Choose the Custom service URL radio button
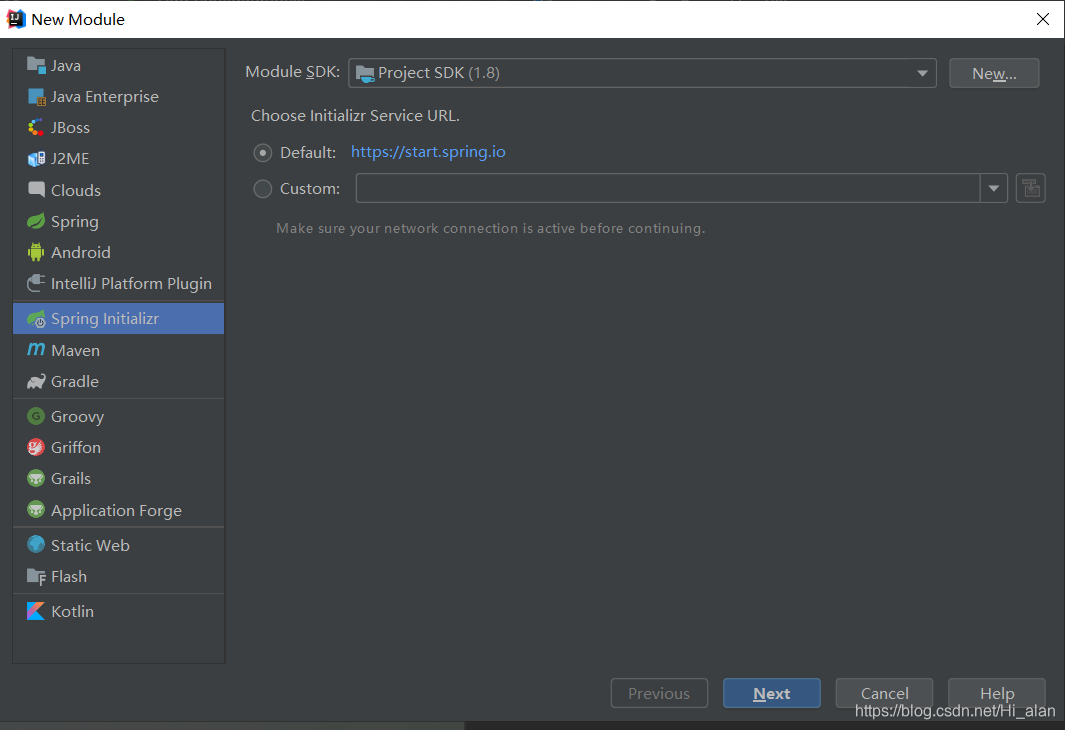Viewport: 1065px width, 730px height. point(263,189)
